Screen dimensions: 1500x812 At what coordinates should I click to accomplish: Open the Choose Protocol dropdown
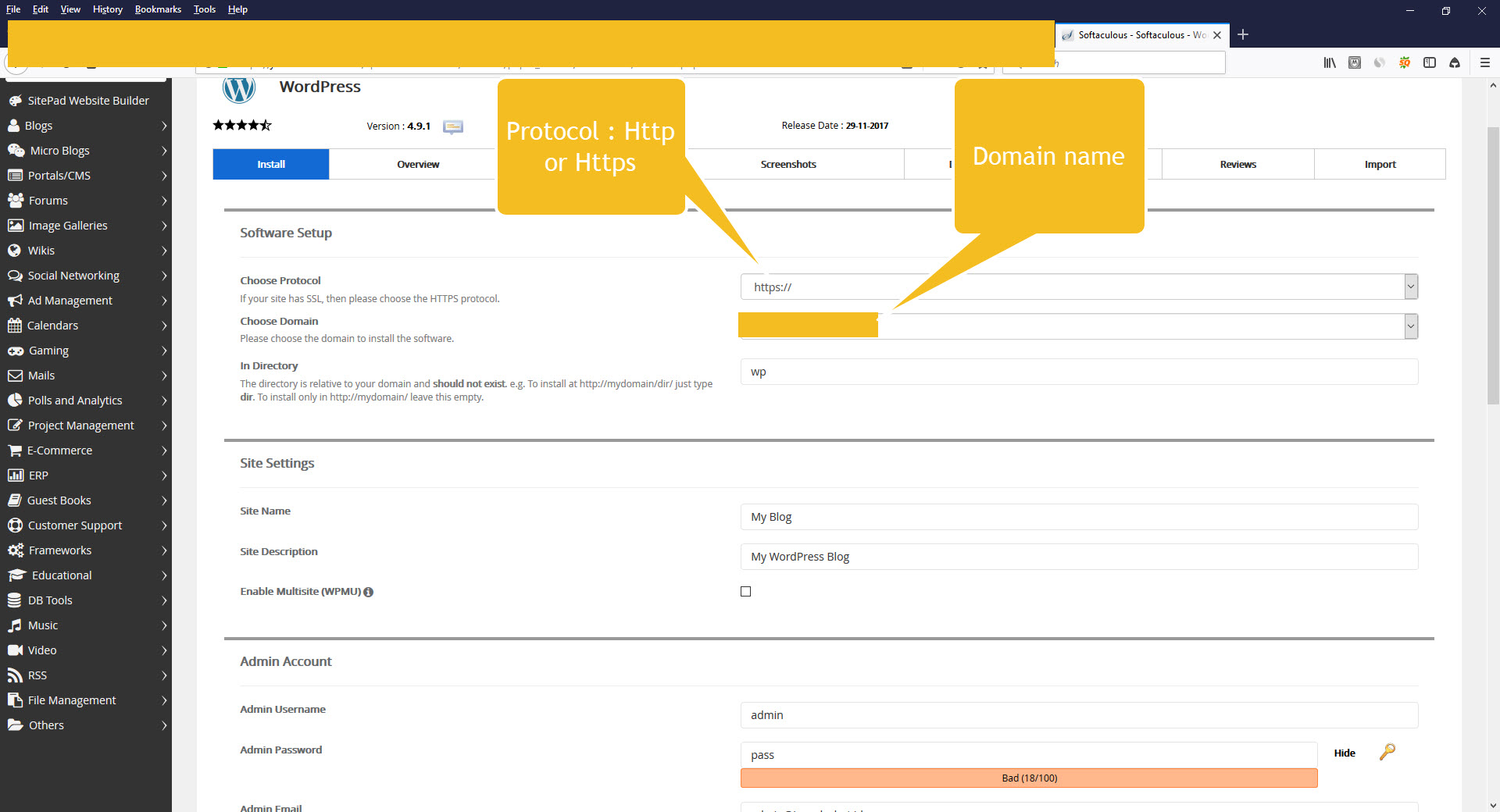1078,287
